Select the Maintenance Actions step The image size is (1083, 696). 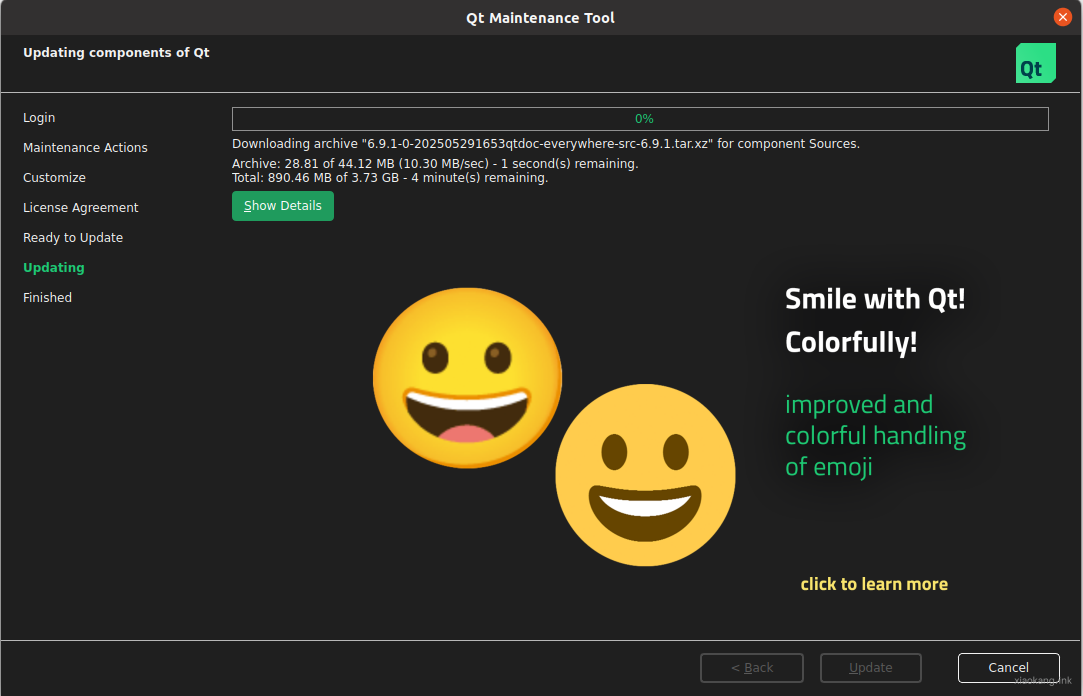coord(85,148)
